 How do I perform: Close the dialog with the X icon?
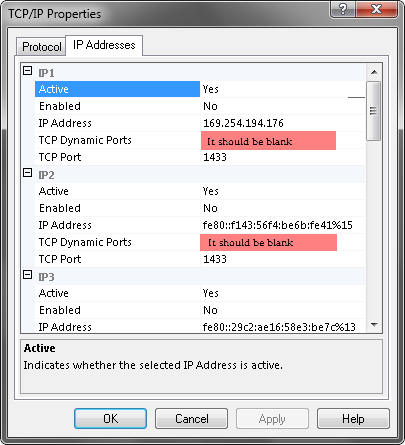coord(377,9)
